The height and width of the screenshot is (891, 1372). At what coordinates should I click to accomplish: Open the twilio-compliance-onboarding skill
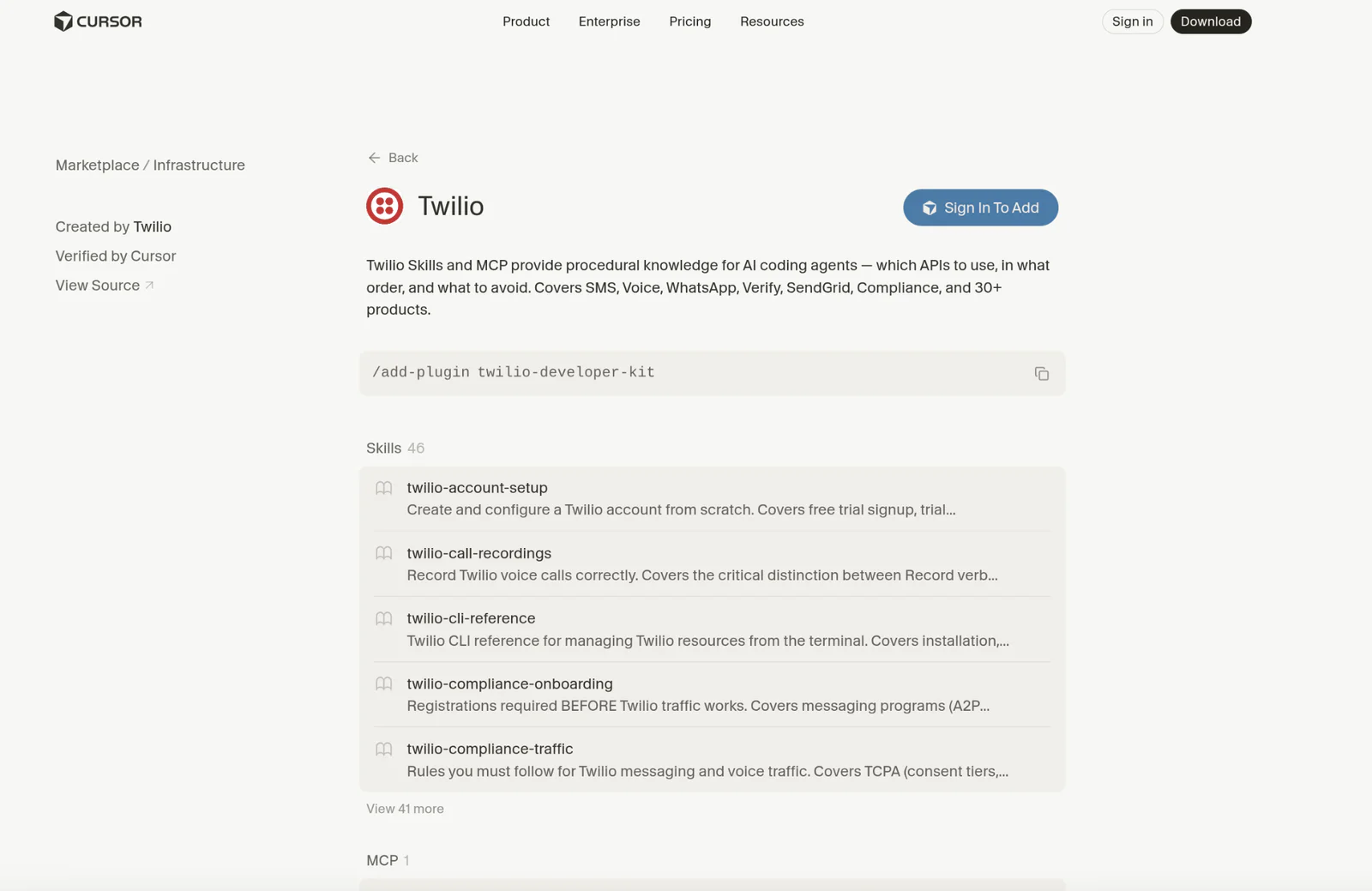pyautogui.click(x=712, y=695)
